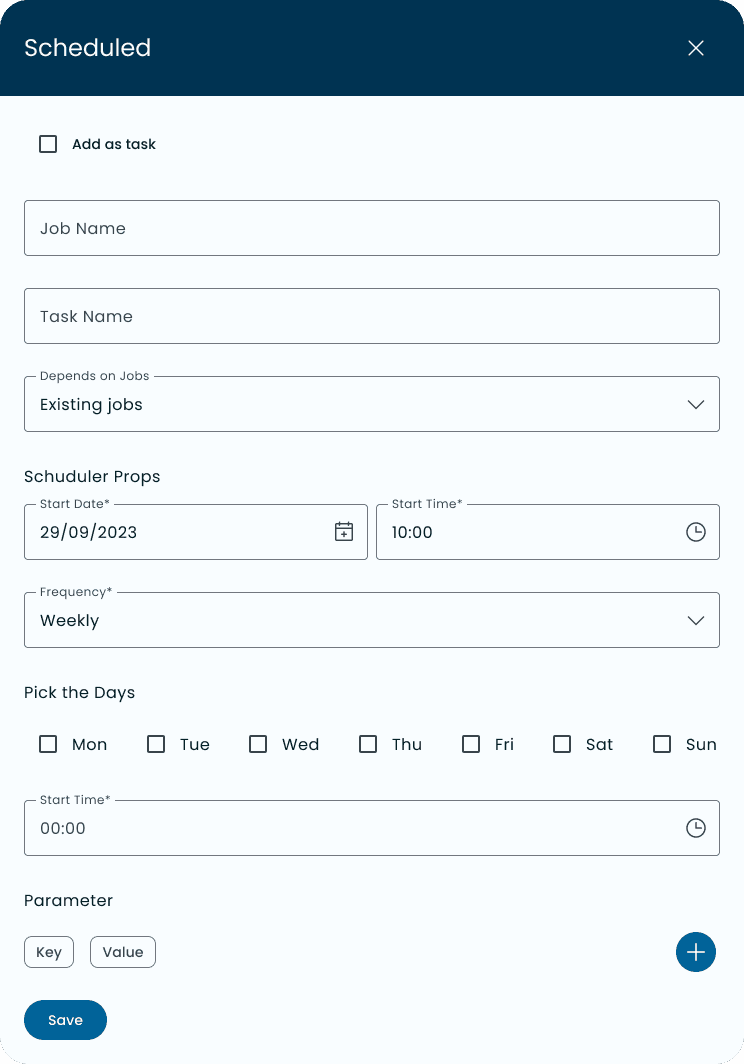
Task: Check the Thu day box
Action: [368, 744]
